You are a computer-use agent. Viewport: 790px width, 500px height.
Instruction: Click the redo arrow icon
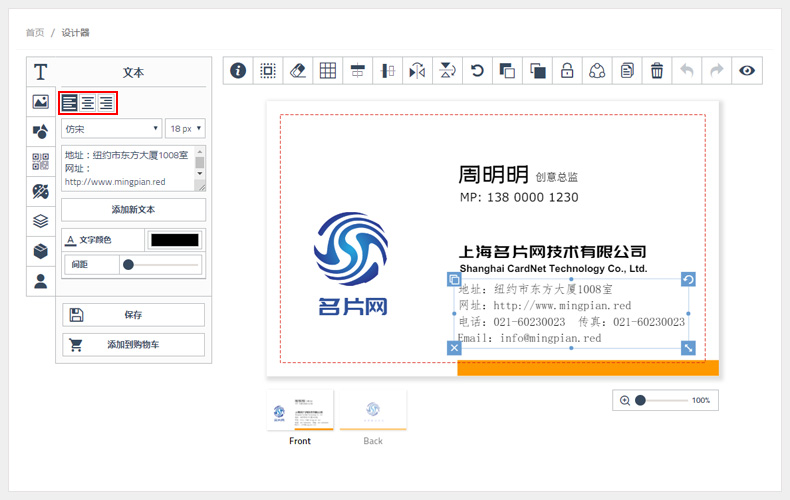tap(716, 71)
